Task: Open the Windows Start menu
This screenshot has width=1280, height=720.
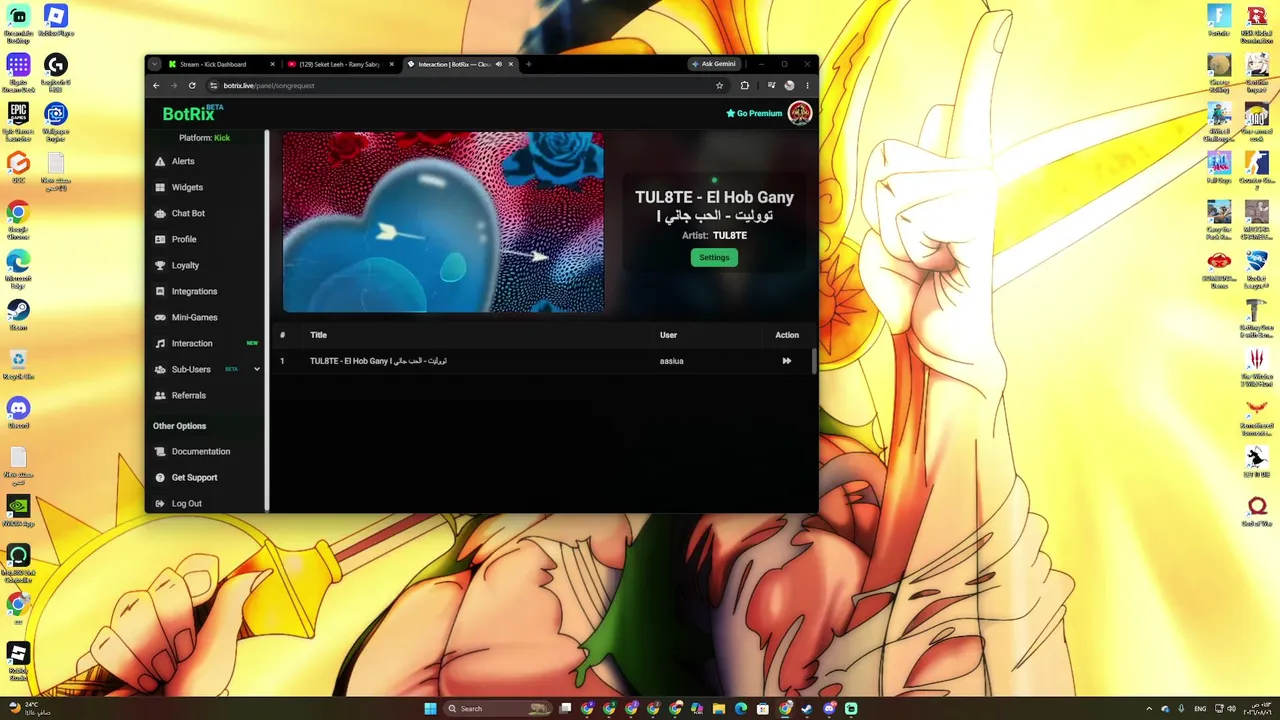Action: click(430, 709)
